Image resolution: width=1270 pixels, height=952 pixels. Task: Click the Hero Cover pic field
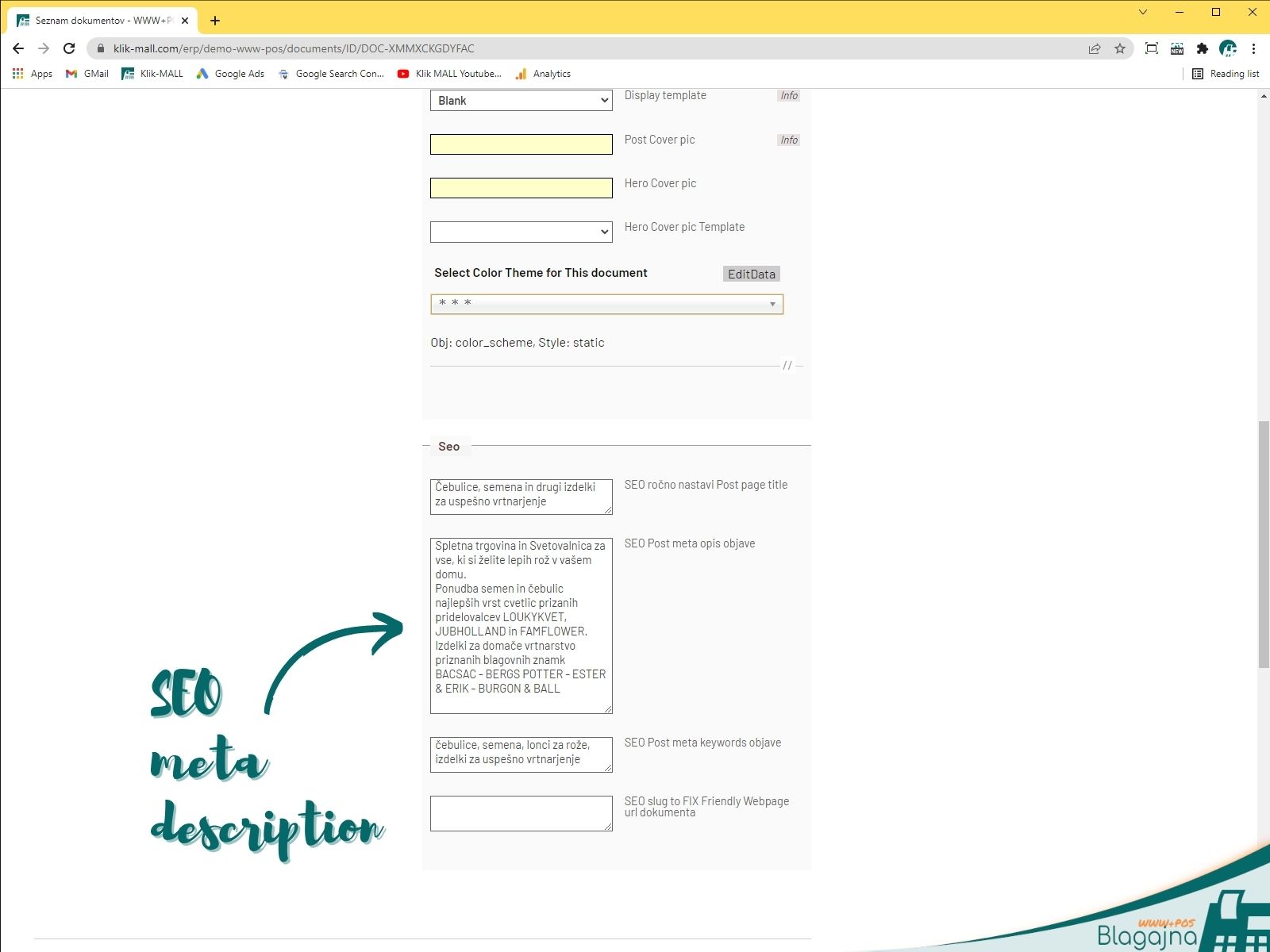521,188
